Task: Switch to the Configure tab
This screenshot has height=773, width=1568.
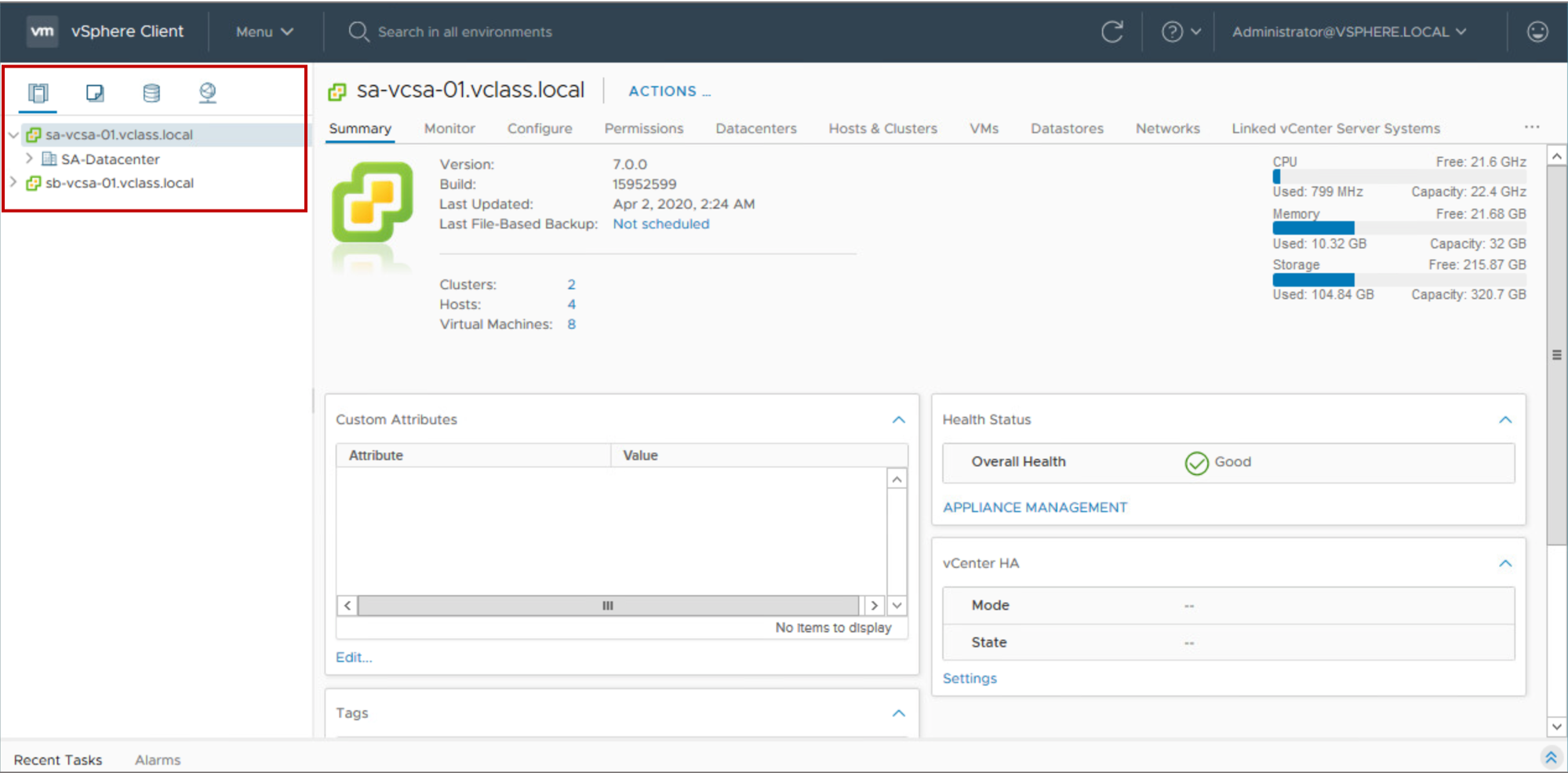Action: click(540, 129)
